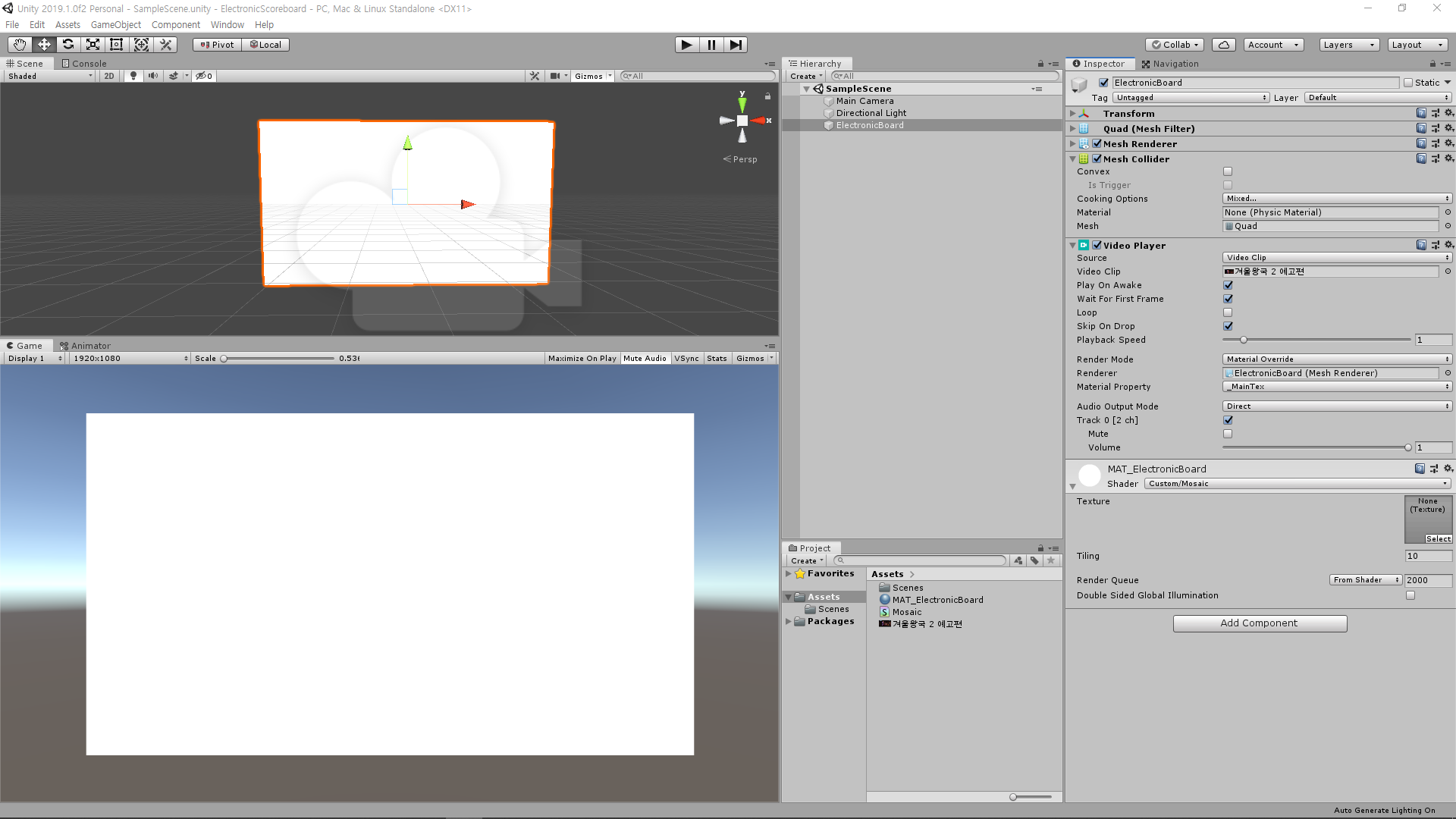Switch to the Console tab
Screen dimensions: 1456x819
tap(84, 64)
